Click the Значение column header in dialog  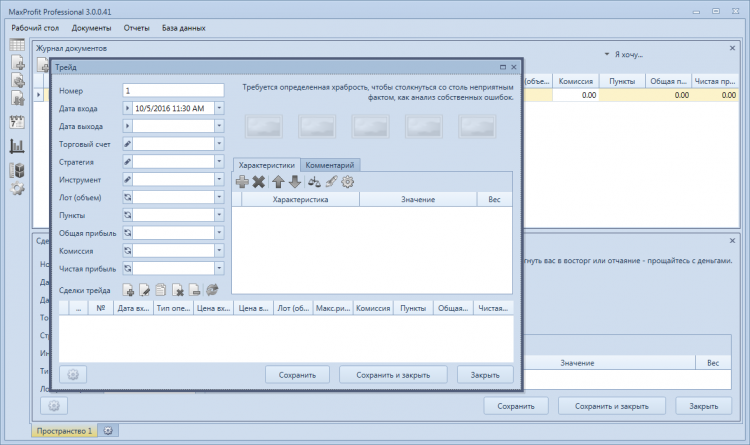point(418,200)
